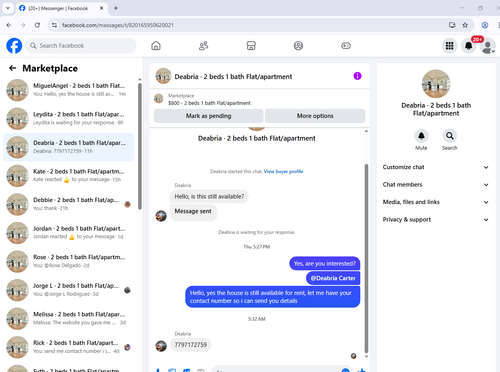The image size is (500, 372).
Task: Open the Jordan conversation
Action: [68, 233]
